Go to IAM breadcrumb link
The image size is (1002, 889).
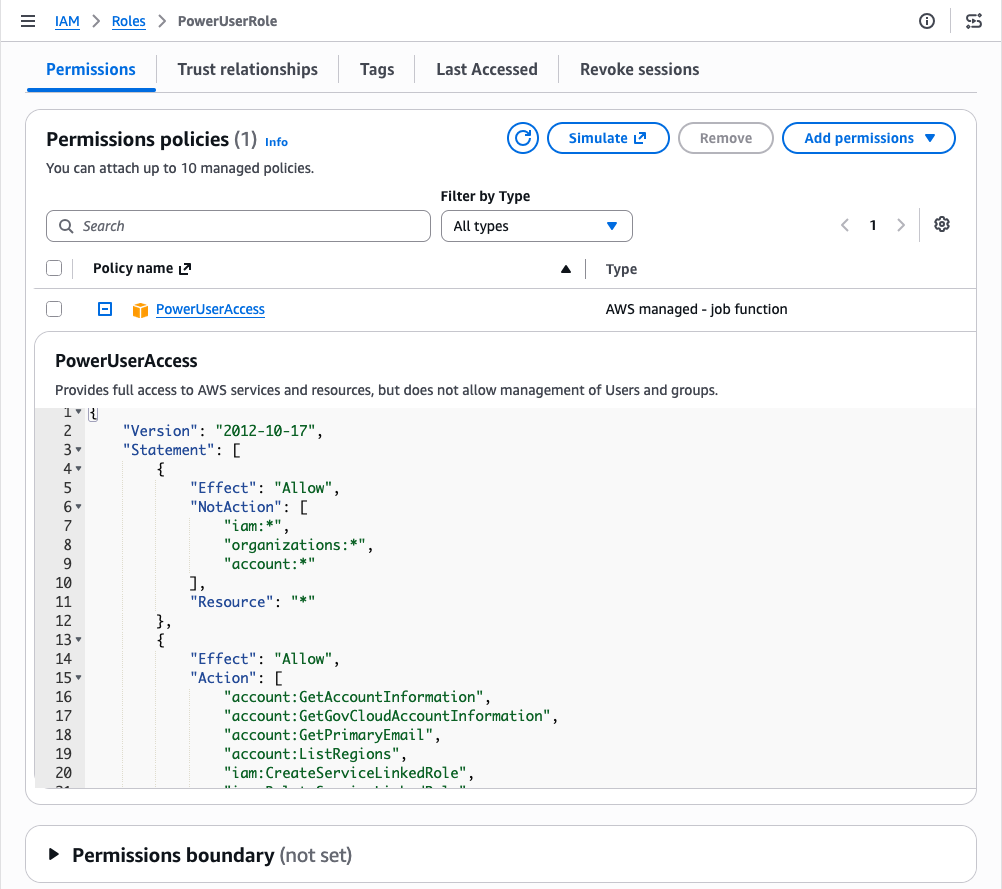coord(67,21)
